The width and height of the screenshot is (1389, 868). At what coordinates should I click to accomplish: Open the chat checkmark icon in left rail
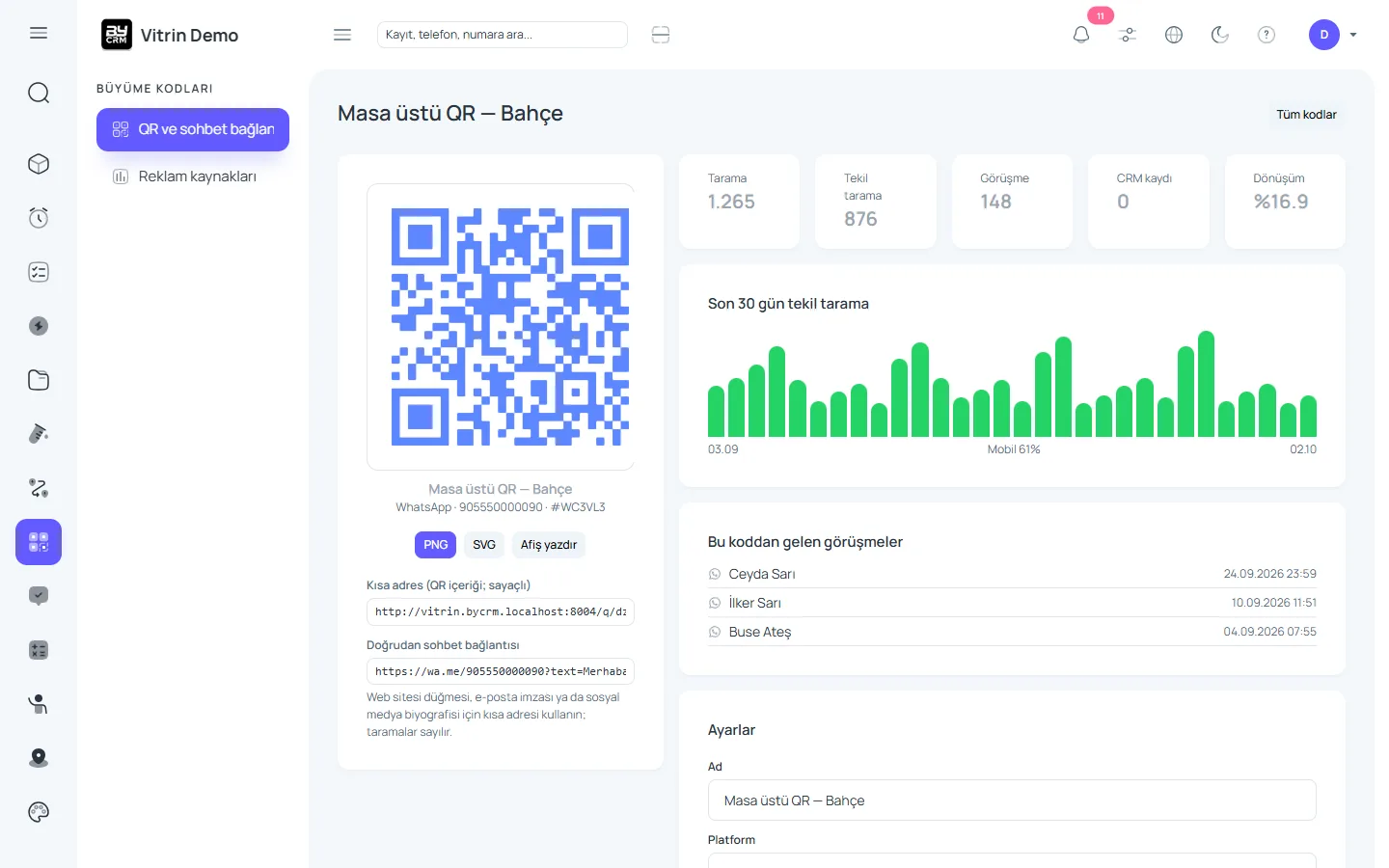coord(39,596)
